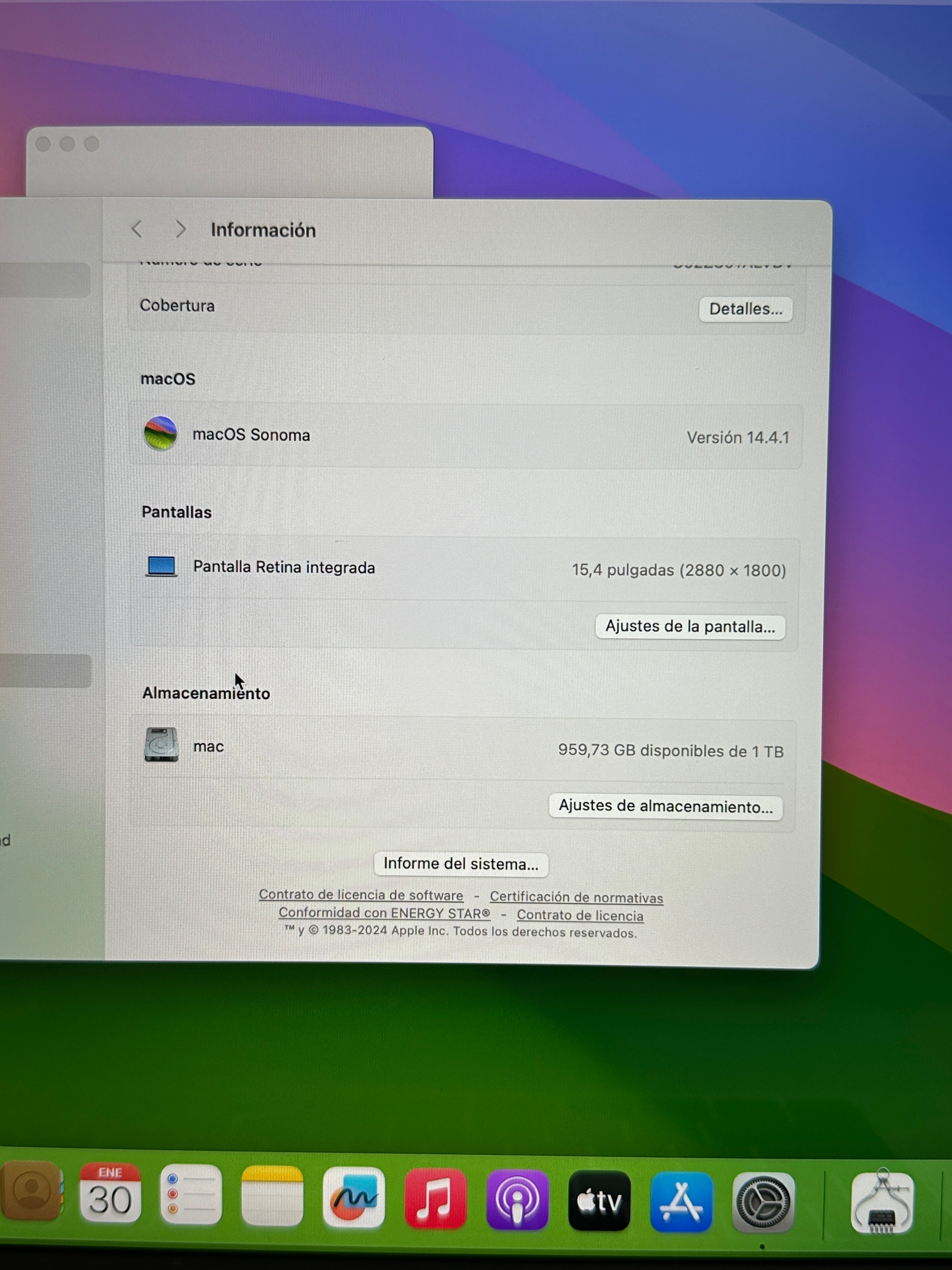Open Ajustes de almacenamiento...

point(666,807)
